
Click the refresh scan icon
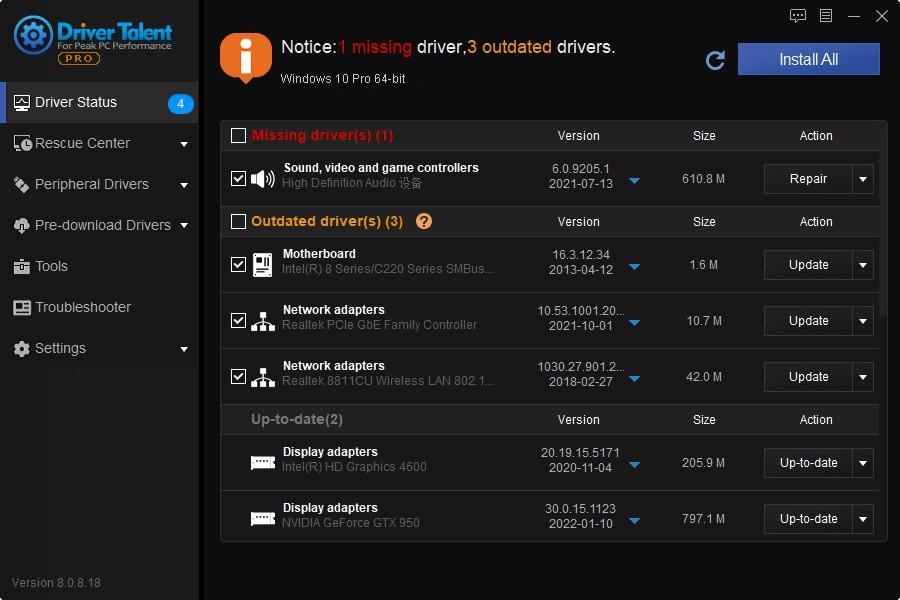(x=715, y=60)
